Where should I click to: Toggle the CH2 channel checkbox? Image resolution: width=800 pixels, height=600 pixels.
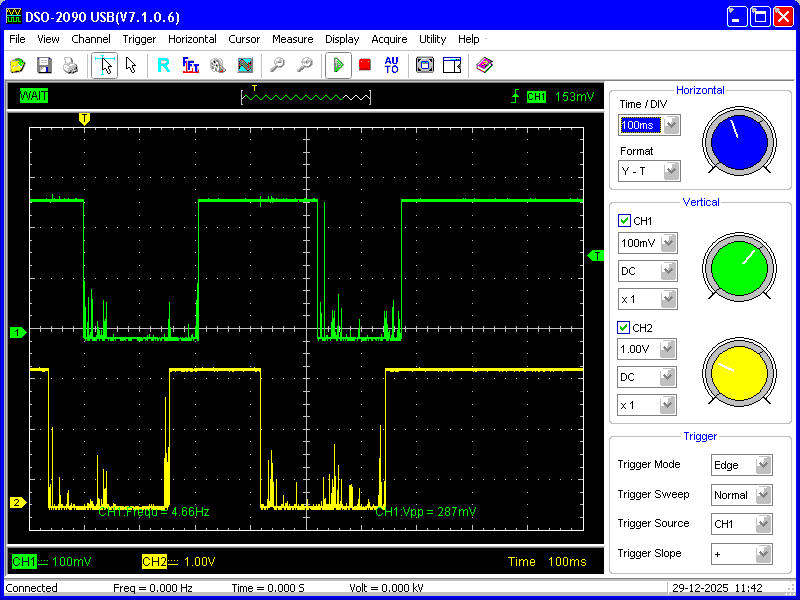click(x=625, y=327)
